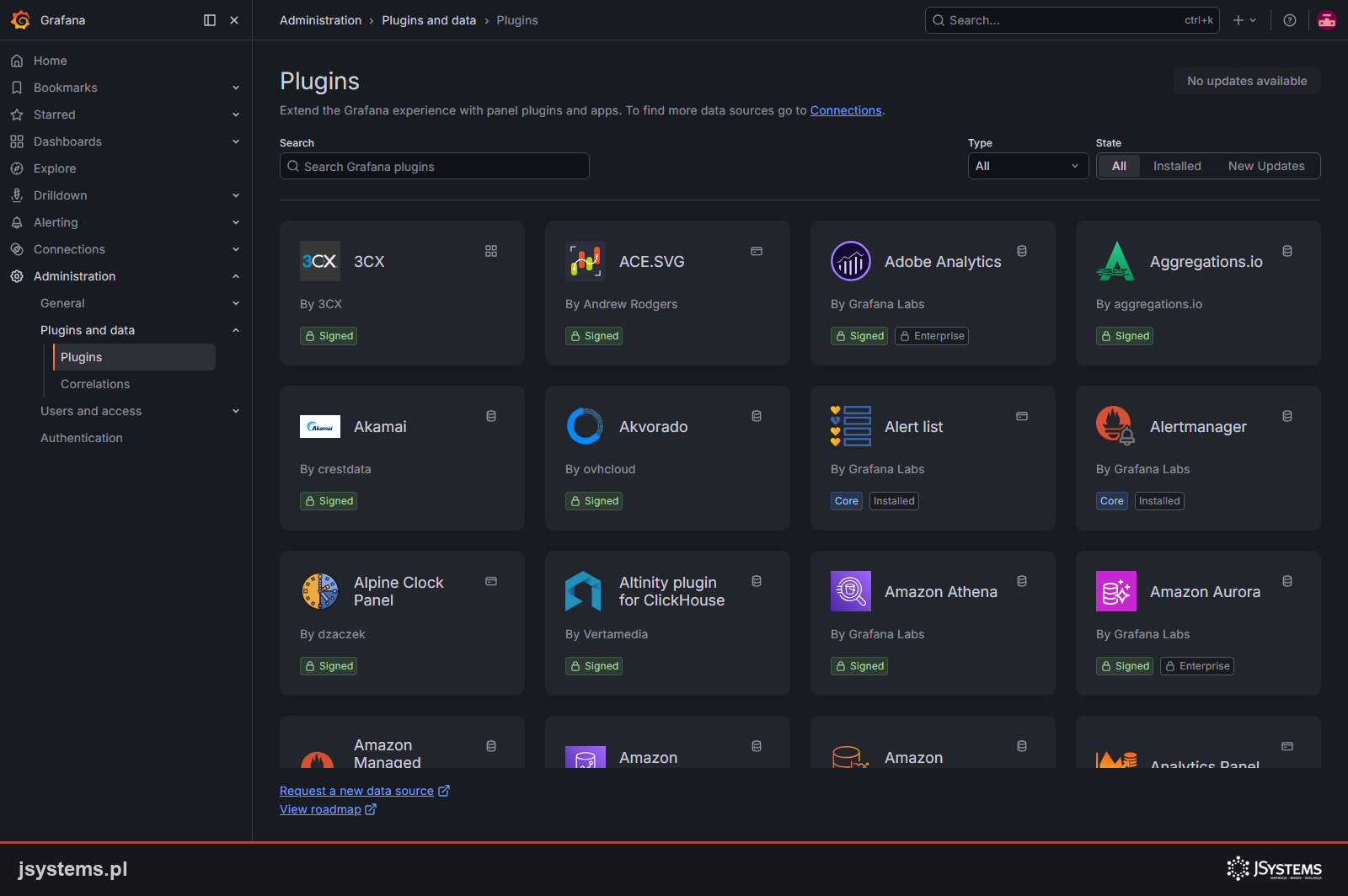Click the Signed badge on Amazon Athena
Viewport: 1348px width, 896px height.
(859, 666)
